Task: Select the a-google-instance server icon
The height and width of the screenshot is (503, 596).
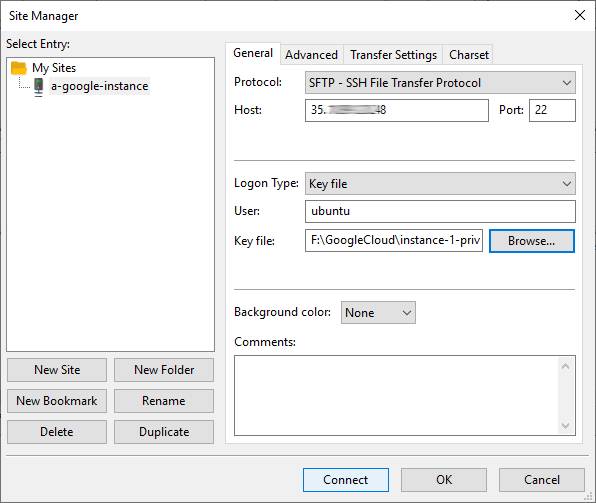Action: click(x=38, y=87)
